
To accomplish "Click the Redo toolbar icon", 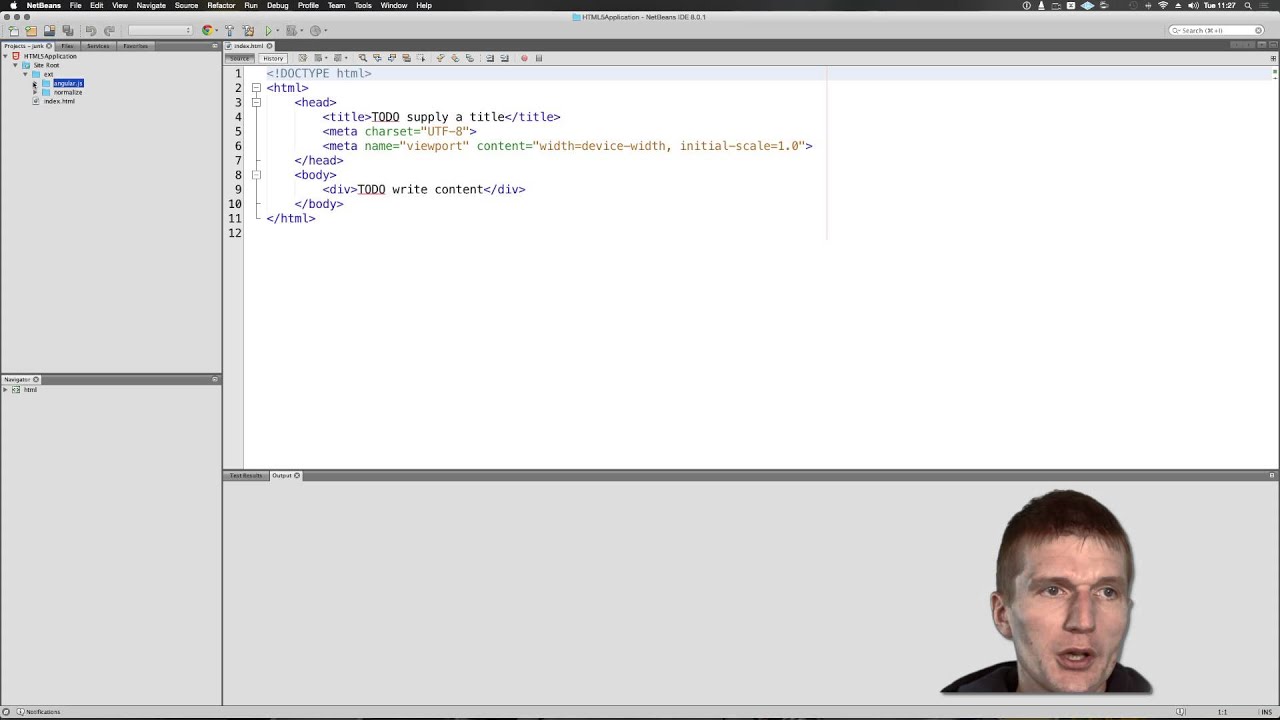I will pos(109,31).
